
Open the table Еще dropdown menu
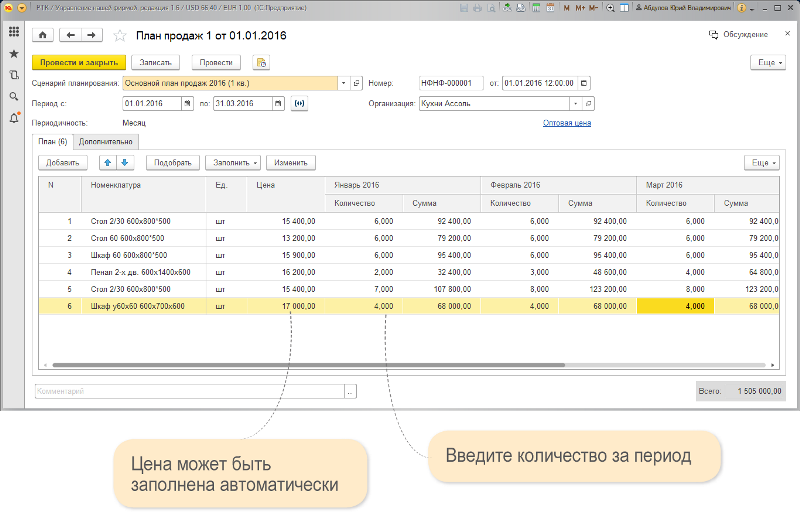click(x=762, y=163)
